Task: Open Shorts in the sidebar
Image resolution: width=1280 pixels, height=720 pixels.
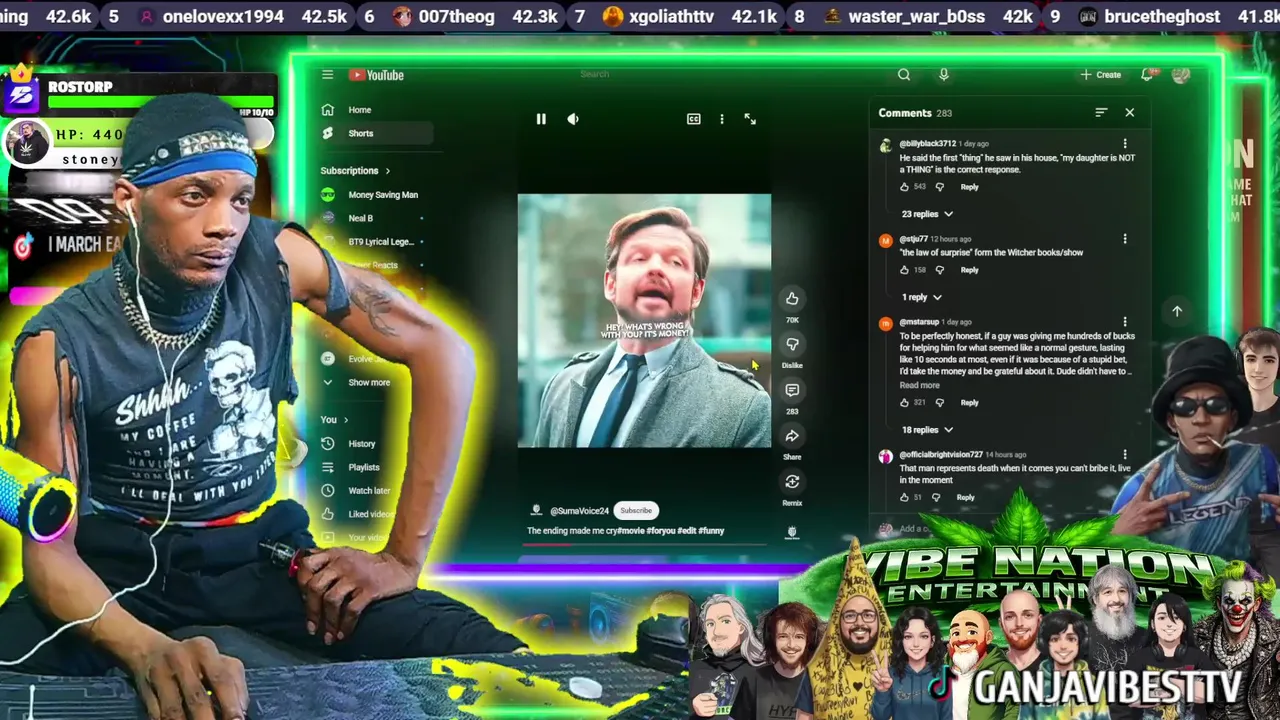Action: pyautogui.click(x=375, y=133)
